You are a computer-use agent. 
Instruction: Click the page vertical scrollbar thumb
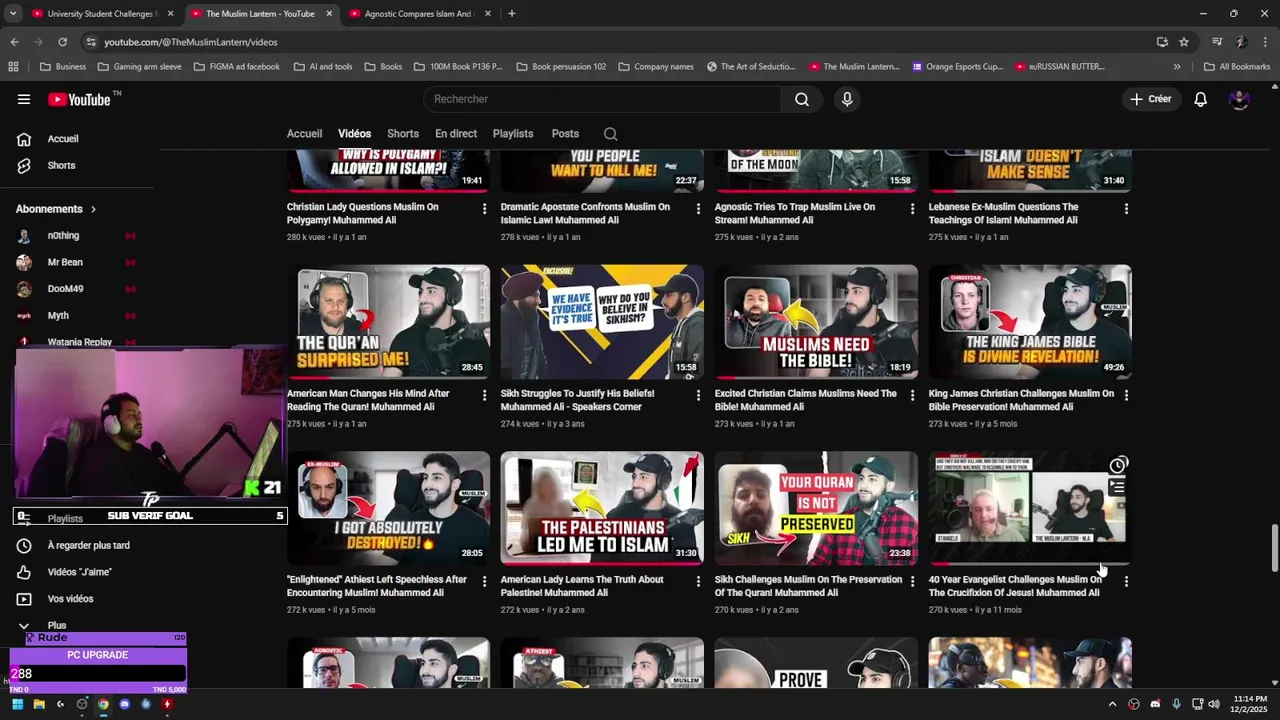tap(1274, 548)
